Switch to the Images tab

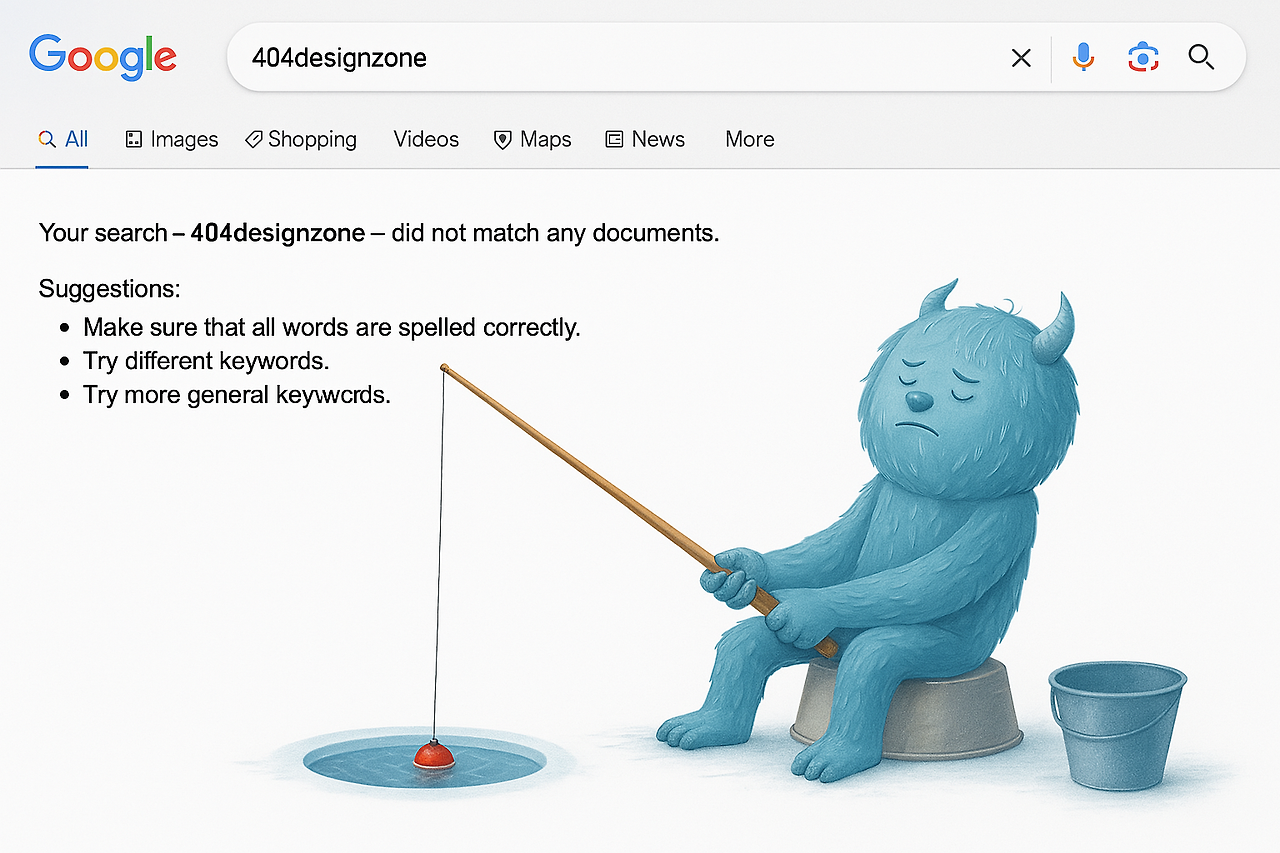pos(183,139)
